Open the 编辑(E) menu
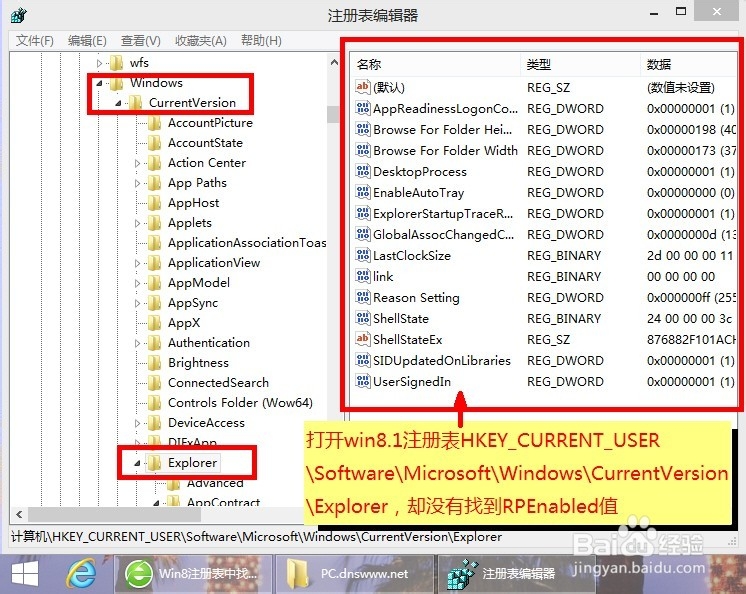This screenshot has width=746, height=594. [87, 41]
